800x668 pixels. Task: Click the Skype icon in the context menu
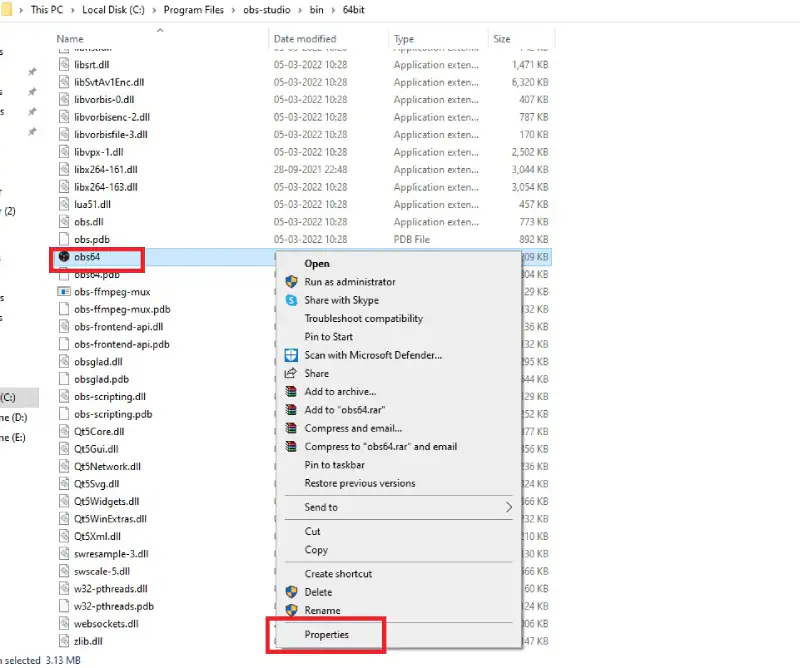tap(291, 300)
